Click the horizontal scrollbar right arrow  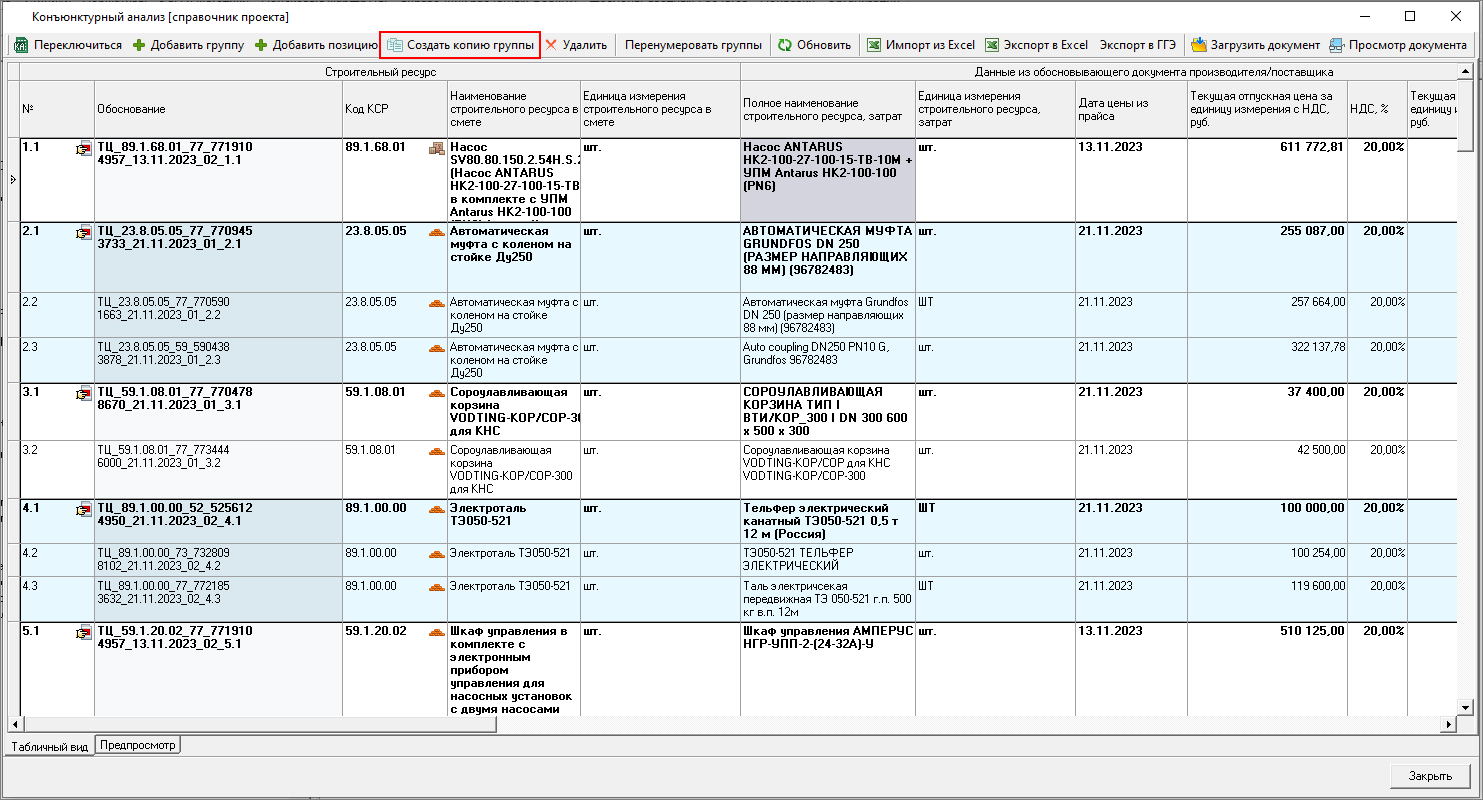click(x=1449, y=724)
